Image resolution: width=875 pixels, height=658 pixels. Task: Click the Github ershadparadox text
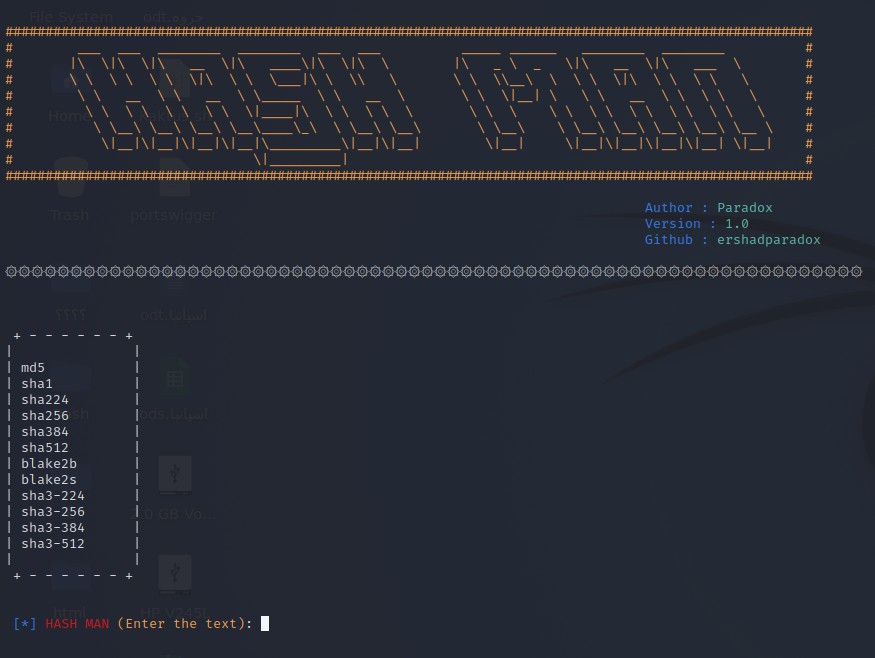click(732, 240)
